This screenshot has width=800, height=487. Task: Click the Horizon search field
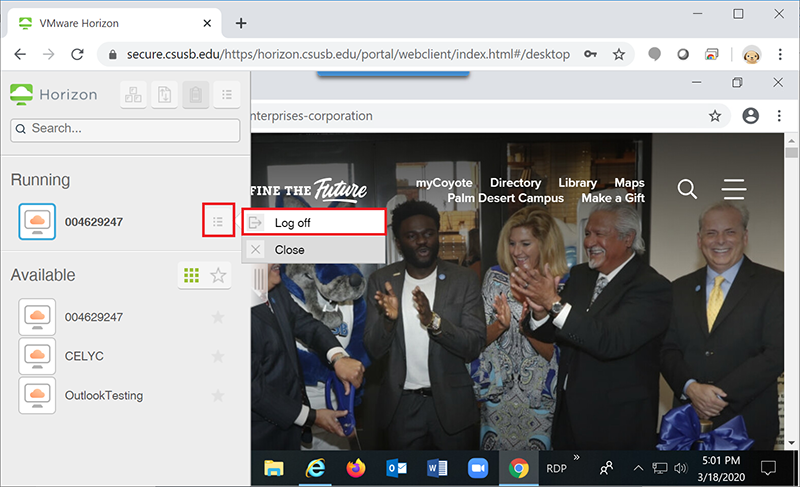click(x=125, y=128)
